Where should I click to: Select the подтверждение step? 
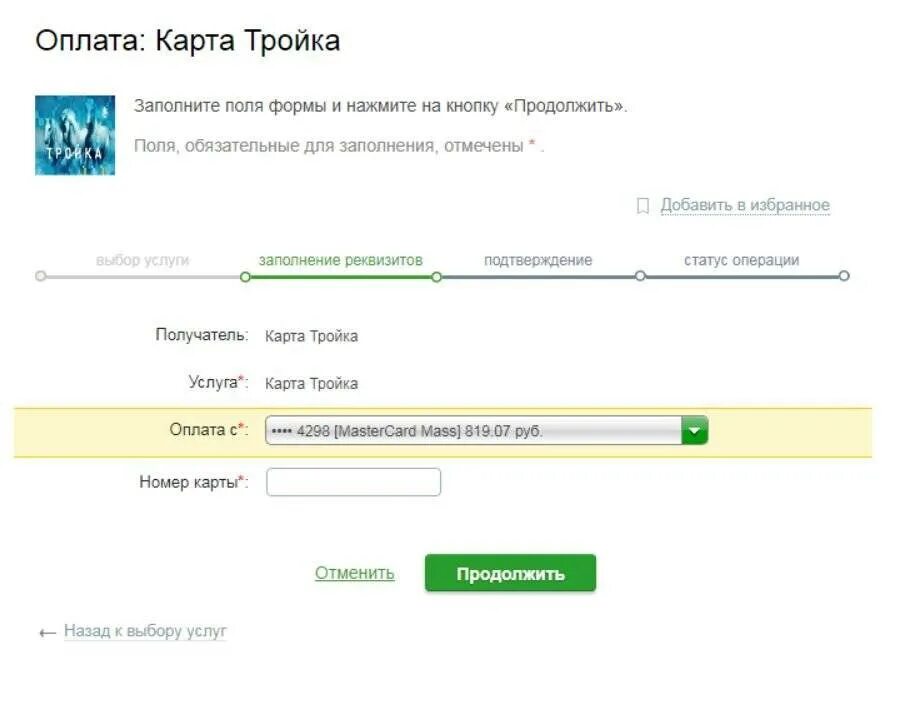538,260
